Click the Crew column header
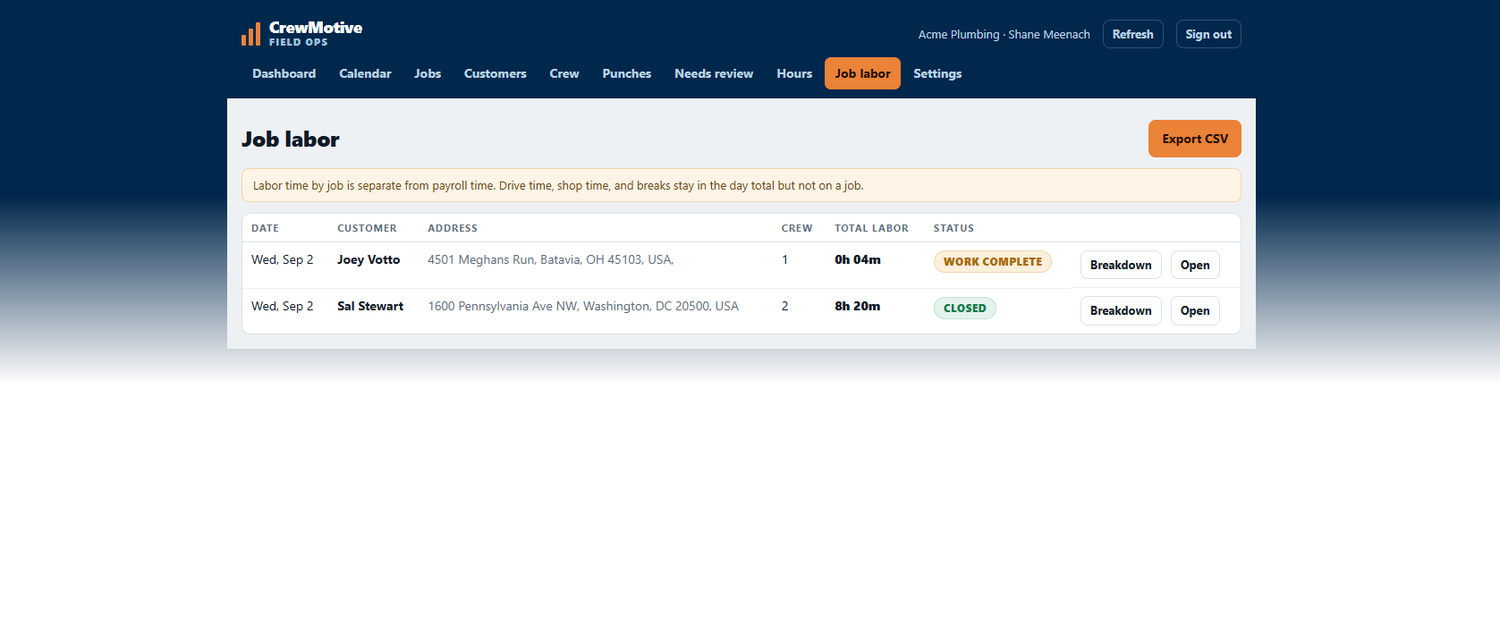 tap(797, 228)
